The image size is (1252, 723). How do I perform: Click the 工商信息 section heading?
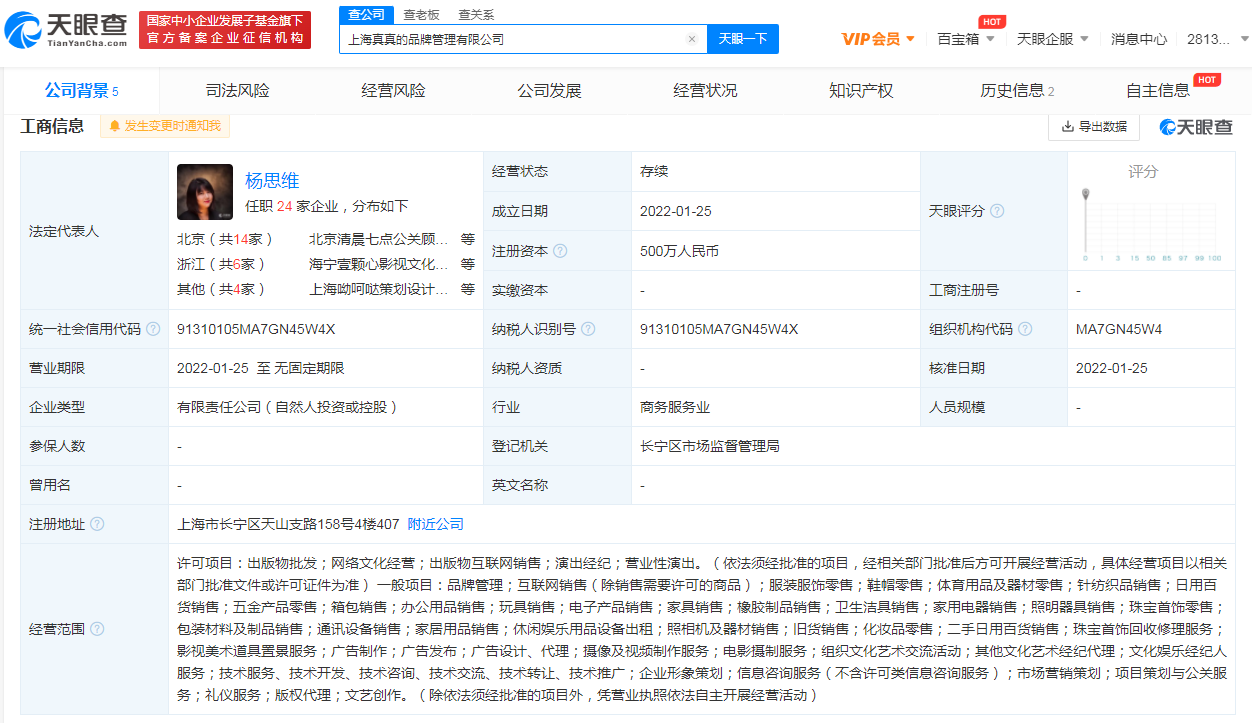click(52, 126)
